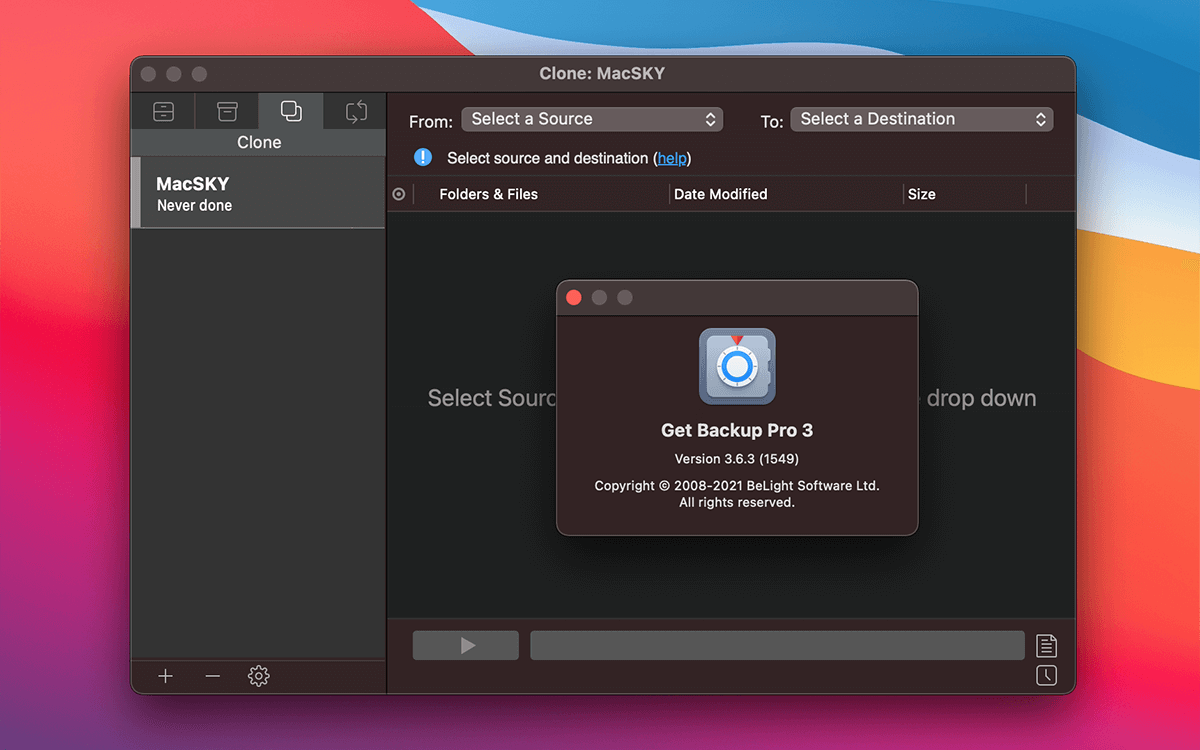The width and height of the screenshot is (1200, 750).
Task: Sort by Size column
Action: click(921, 194)
